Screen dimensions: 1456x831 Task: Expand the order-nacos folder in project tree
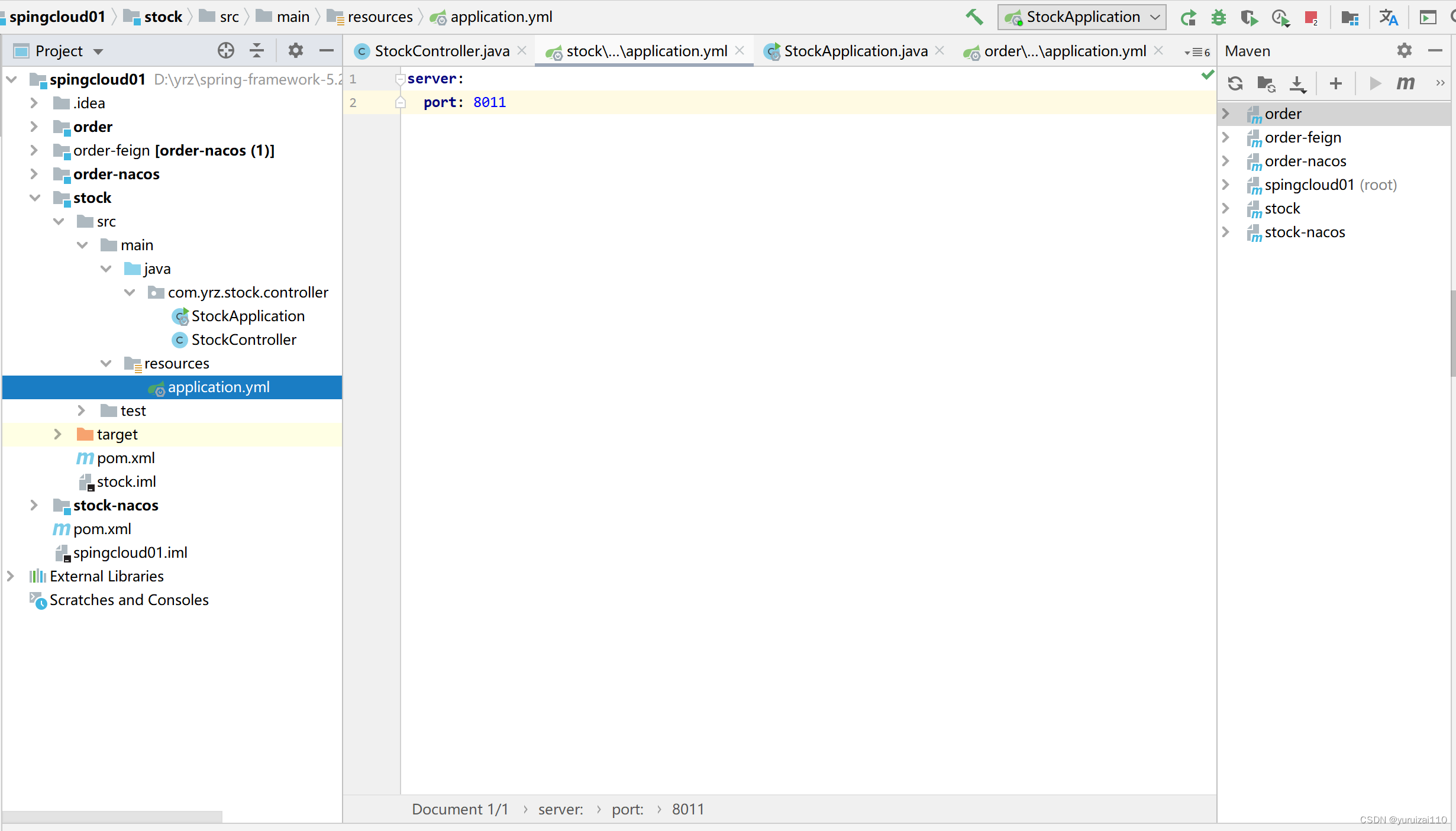pyautogui.click(x=34, y=174)
